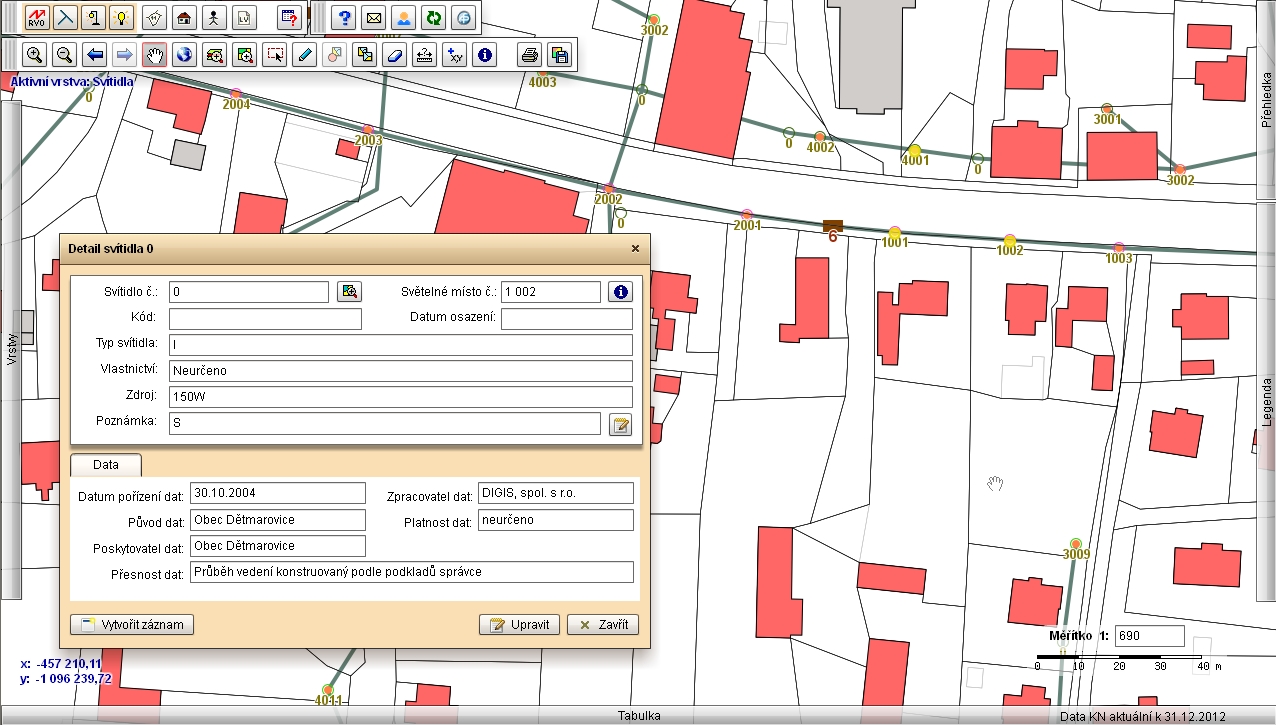Click light point 2004 on the map
Viewport: 1276px width, 725px height.
click(236, 94)
